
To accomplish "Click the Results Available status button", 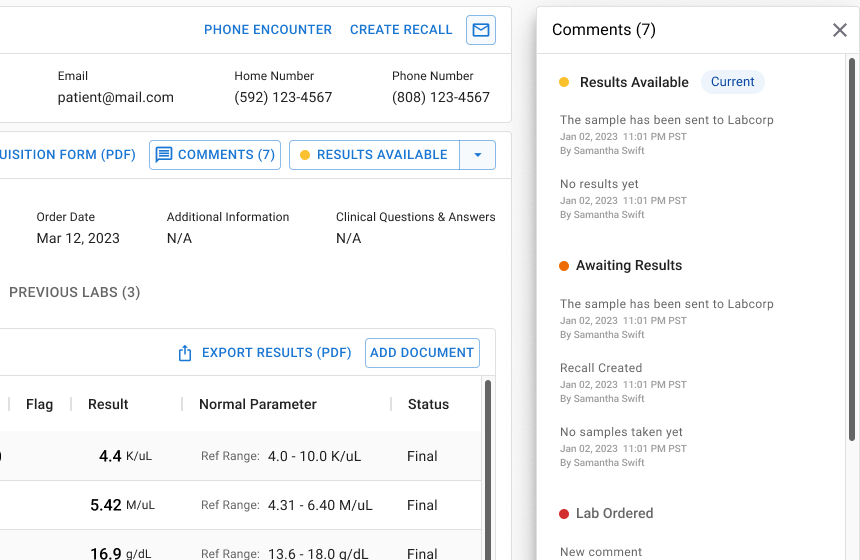I will [374, 155].
